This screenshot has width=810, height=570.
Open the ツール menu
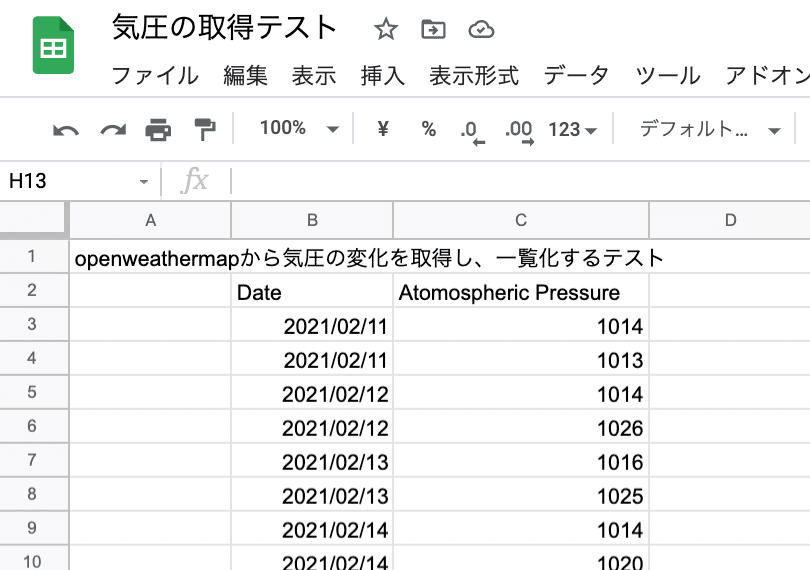pyautogui.click(x=668, y=75)
